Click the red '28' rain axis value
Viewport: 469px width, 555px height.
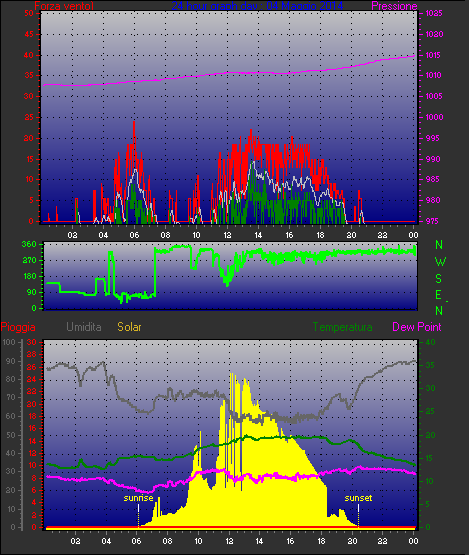pos(32,354)
